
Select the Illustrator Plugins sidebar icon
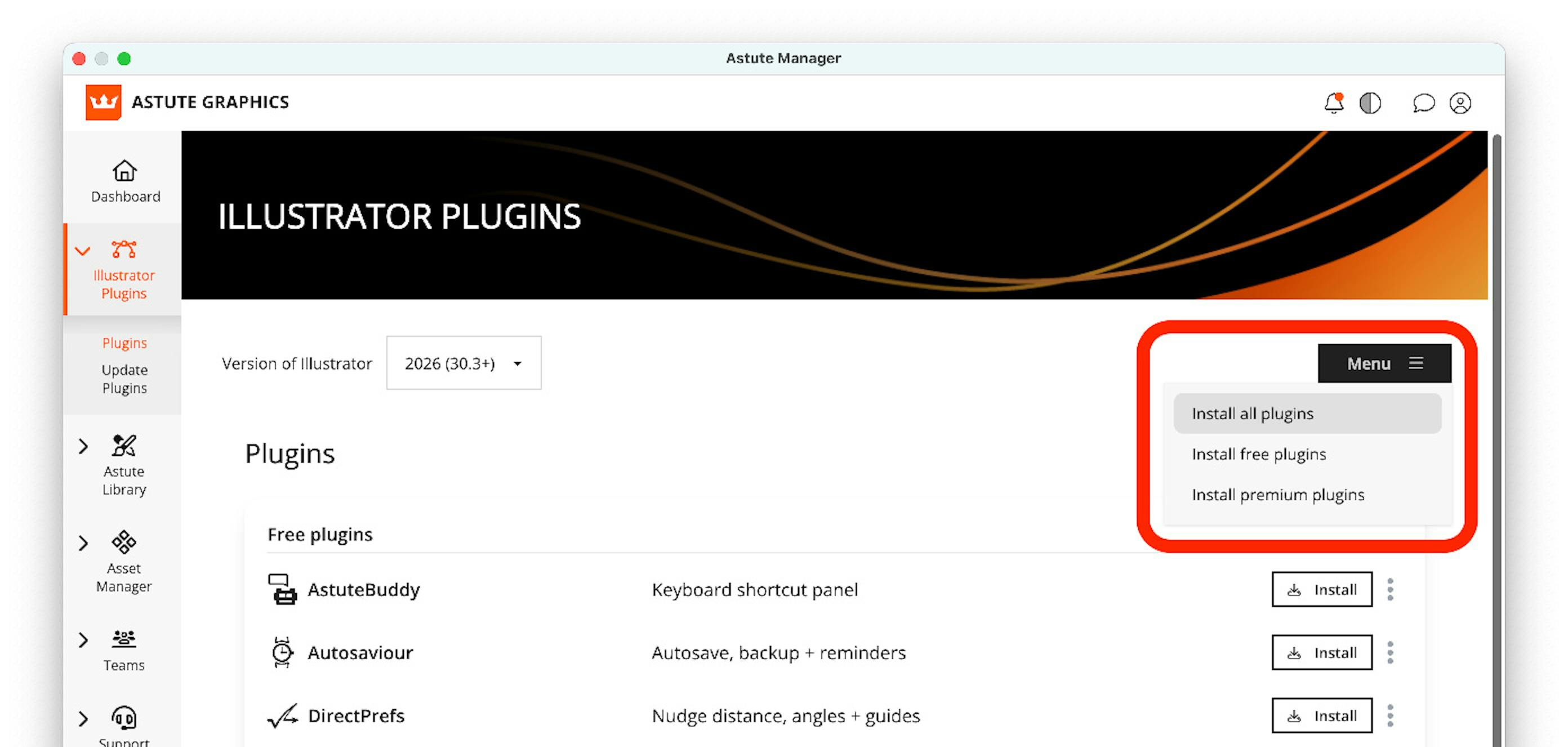(124, 249)
